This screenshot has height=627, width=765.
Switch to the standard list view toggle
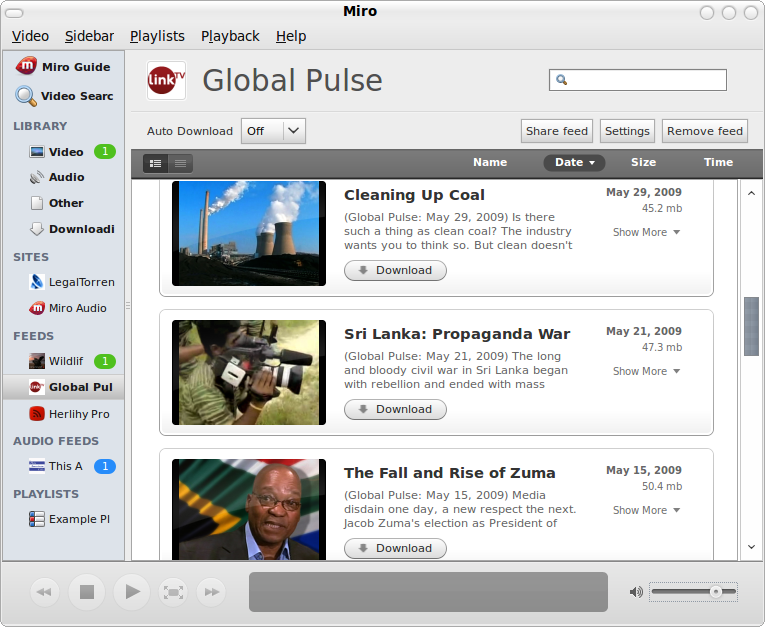[156, 163]
